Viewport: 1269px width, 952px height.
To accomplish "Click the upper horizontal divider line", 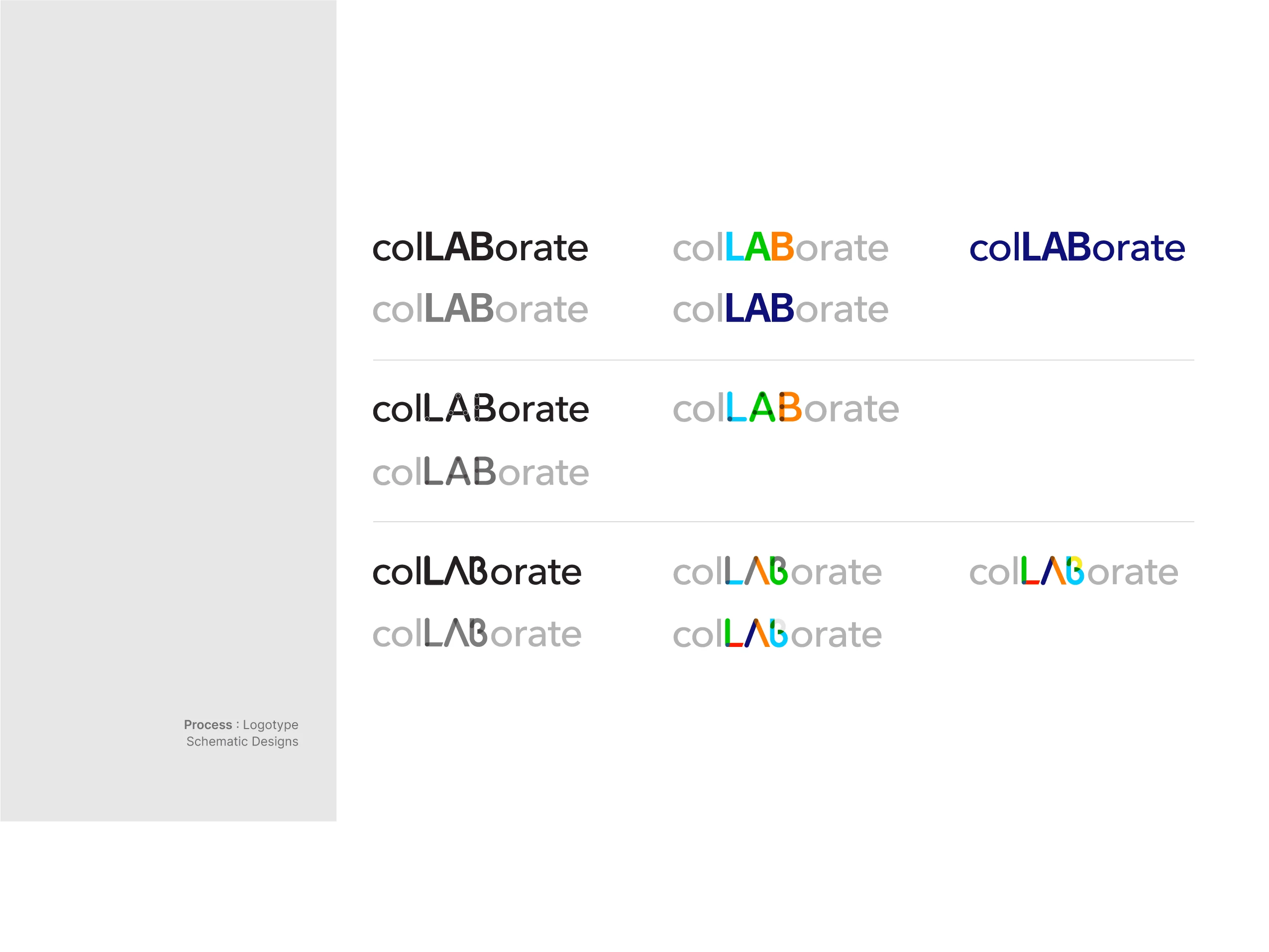I will coord(784,360).
